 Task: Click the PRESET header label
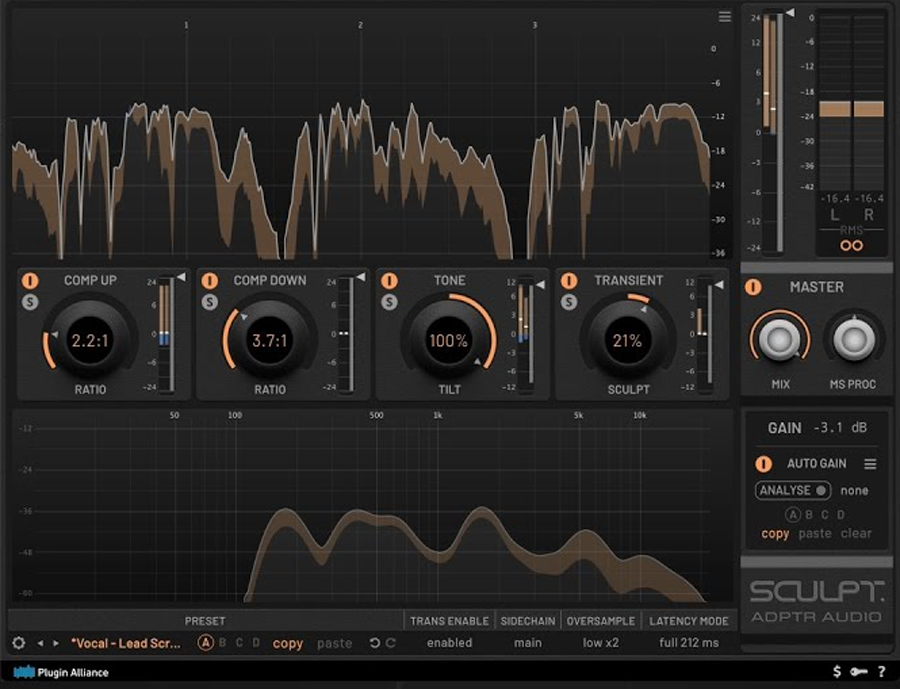point(205,621)
